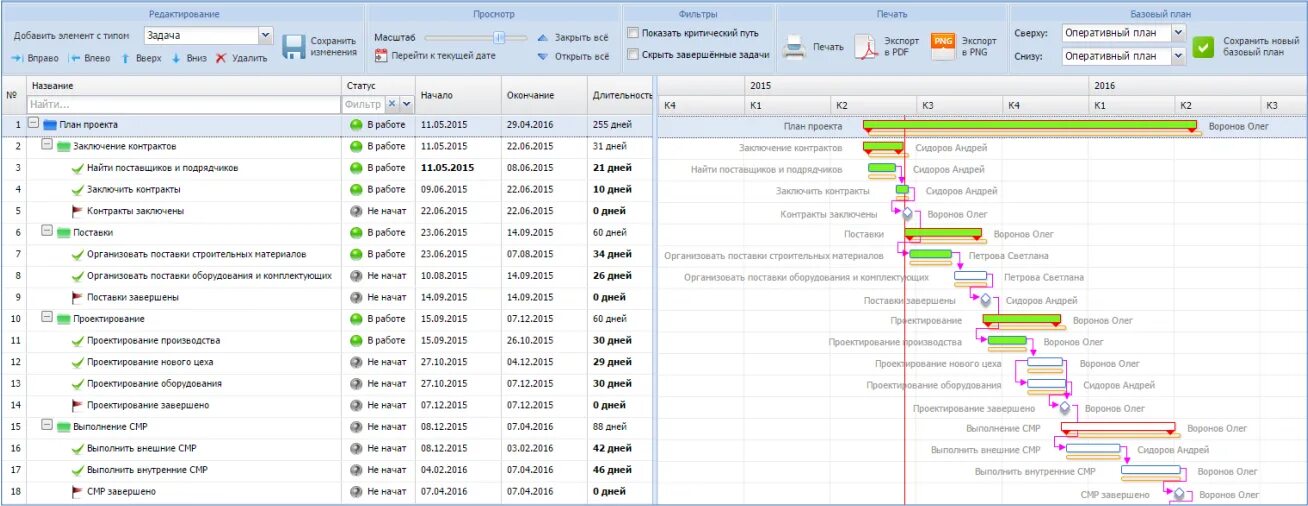Viewport: 1308px width, 506px height.
Task: Sort by the Название column header
Action: coord(184,86)
